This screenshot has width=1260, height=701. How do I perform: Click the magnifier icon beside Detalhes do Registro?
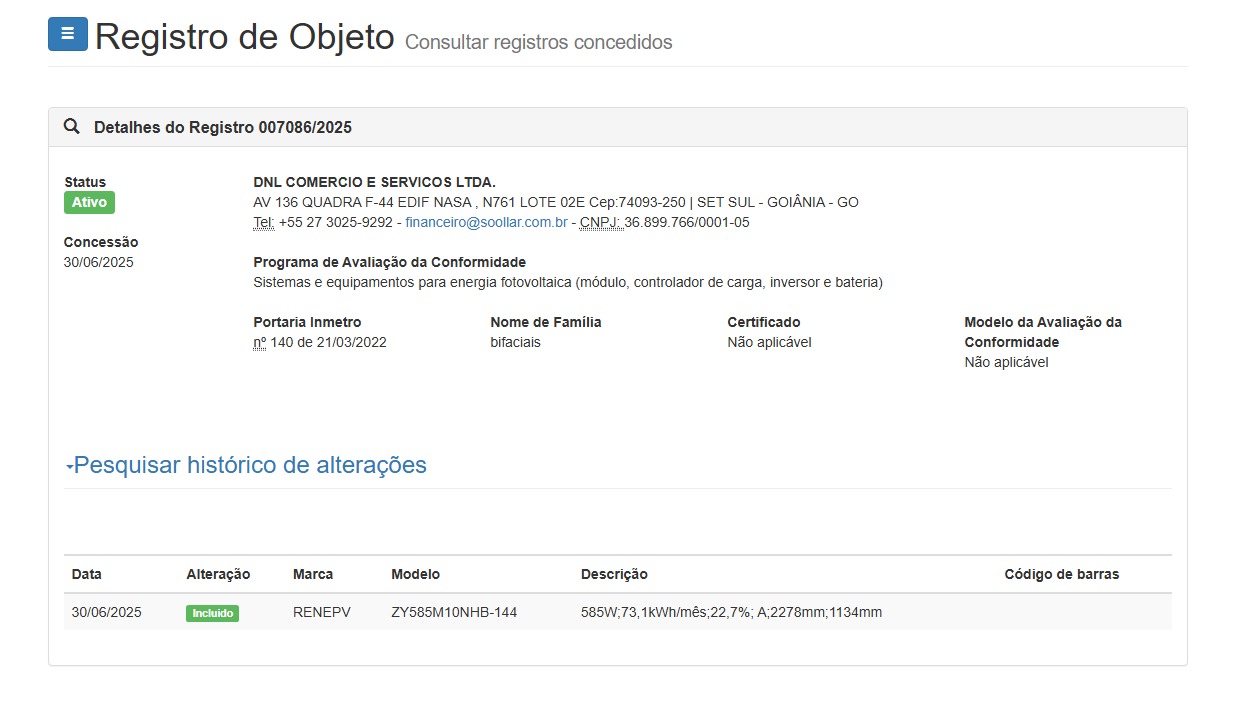tap(72, 127)
